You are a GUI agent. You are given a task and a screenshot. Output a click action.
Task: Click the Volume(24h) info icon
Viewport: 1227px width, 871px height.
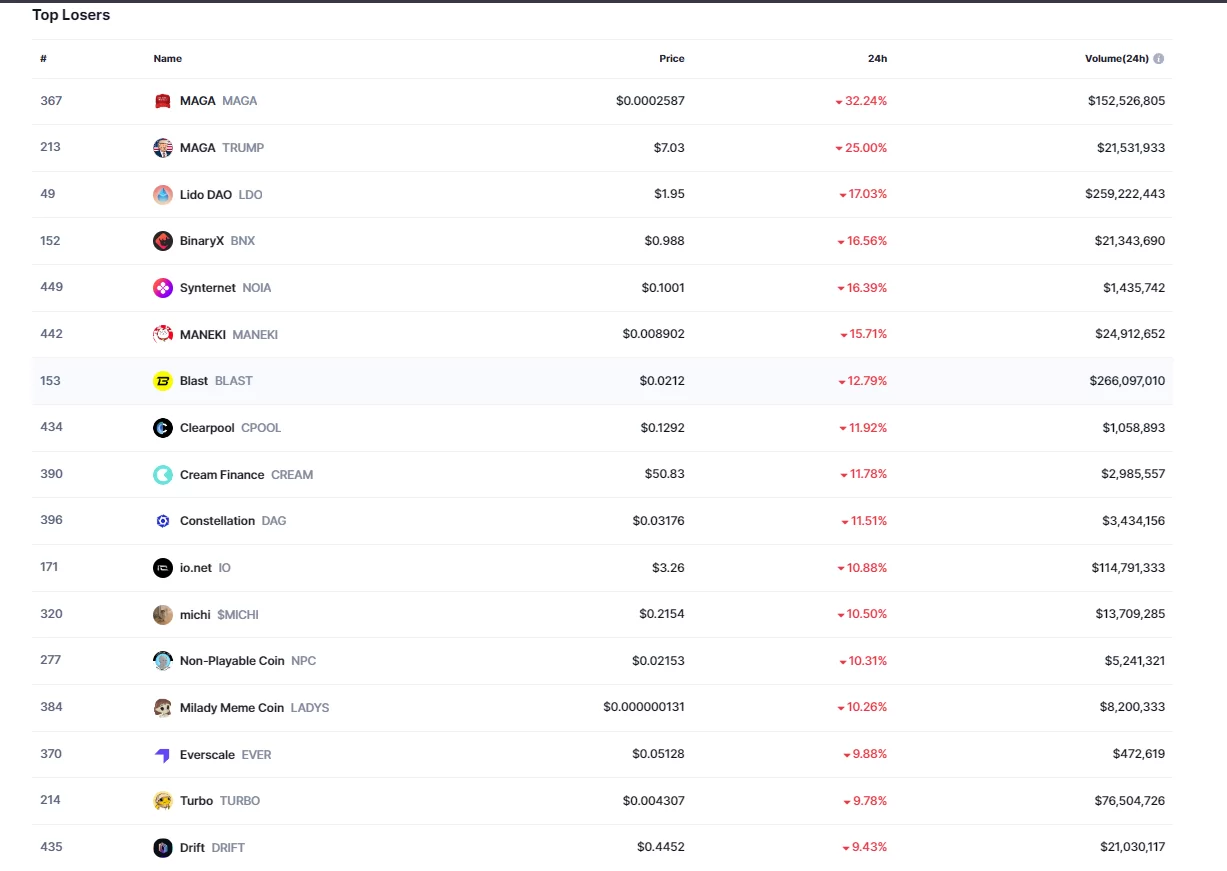[x=1159, y=59]
